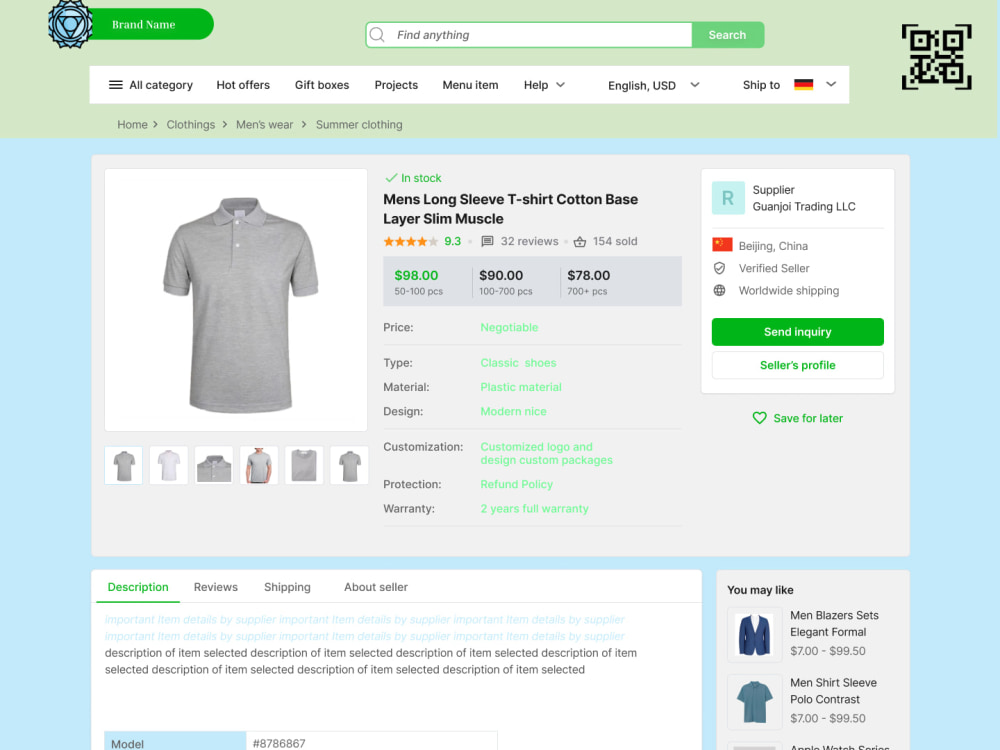1000x750 pixels.
Task: Click the blue brand logo emblem
Action: [x=70, y=24]
